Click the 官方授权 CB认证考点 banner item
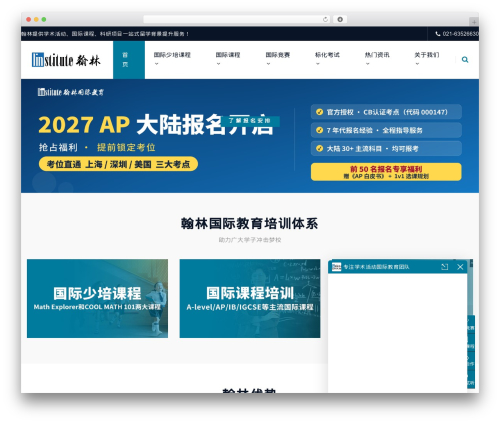 (386, 112)
